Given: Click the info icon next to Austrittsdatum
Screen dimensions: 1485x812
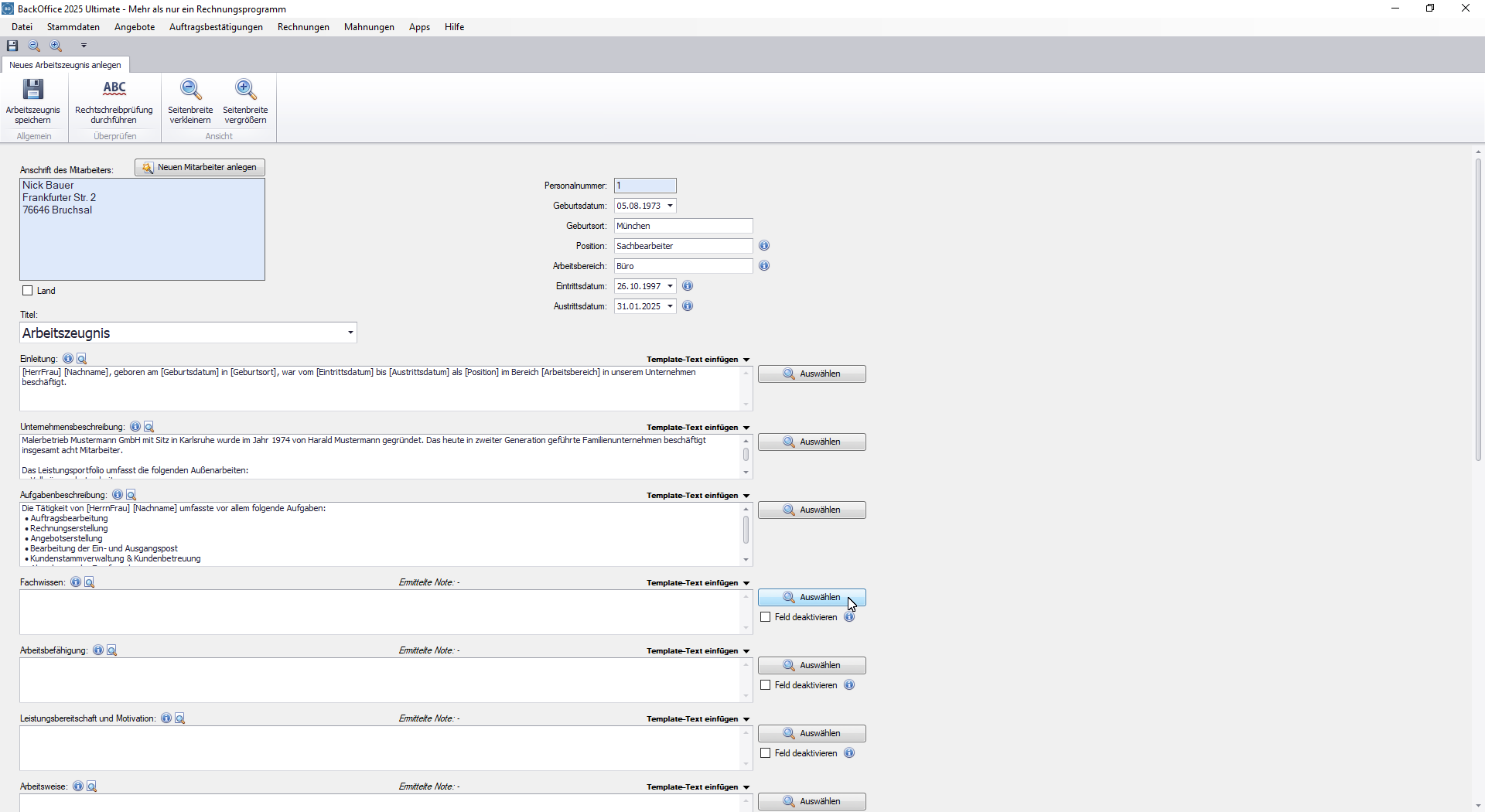Looking at the screenshot, I should tap(688, 306).
